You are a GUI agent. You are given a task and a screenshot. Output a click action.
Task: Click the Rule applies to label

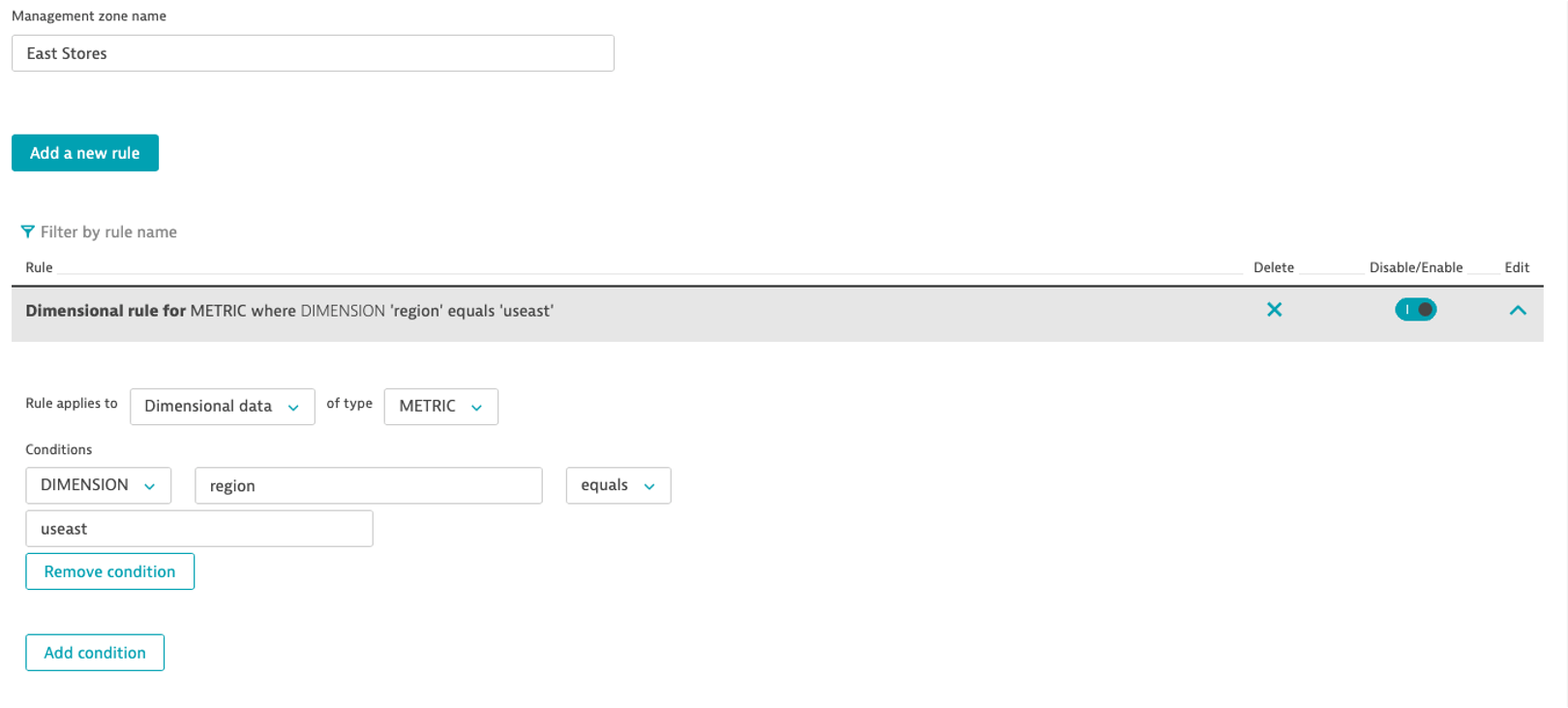pyautogui.click(x=72, y=403)
